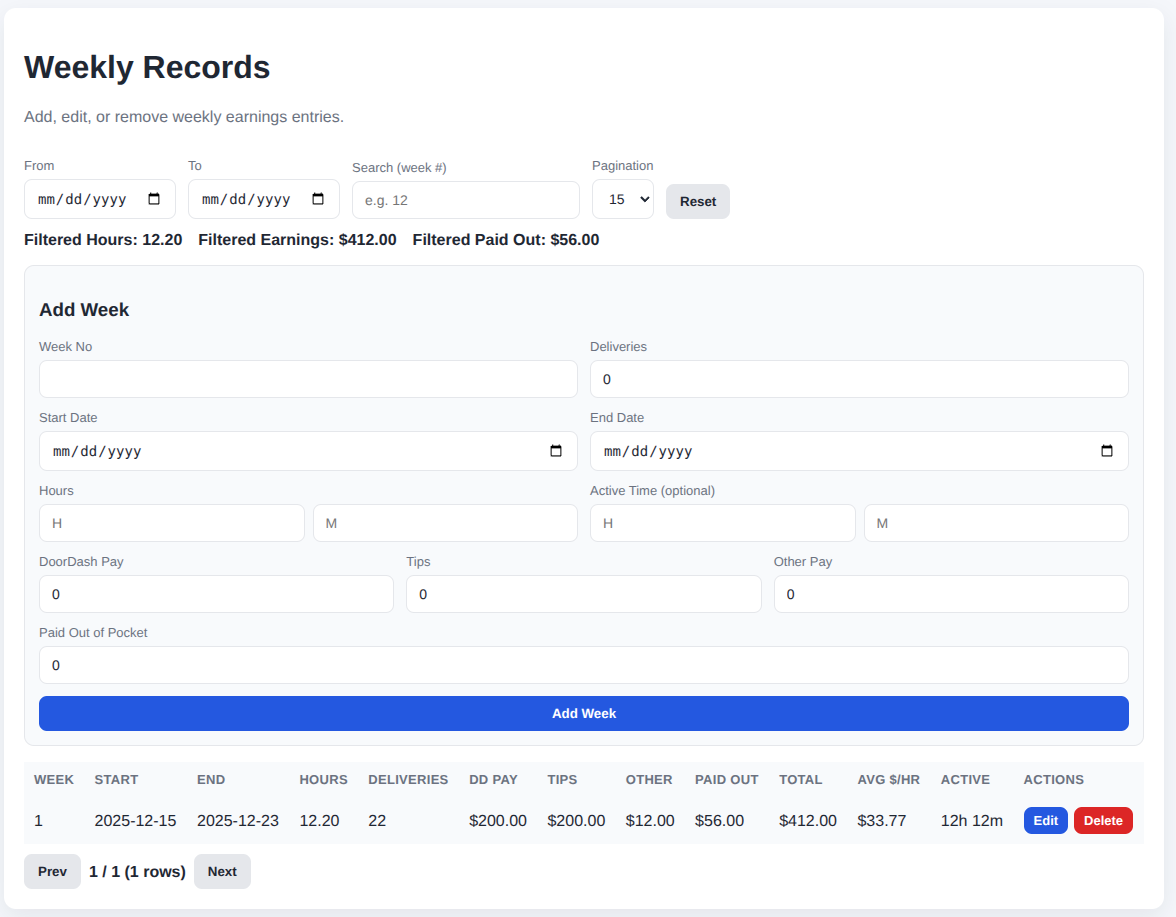Click the Deliveries input field
This screenshot has height=917, width=1176.
(858, 380)
